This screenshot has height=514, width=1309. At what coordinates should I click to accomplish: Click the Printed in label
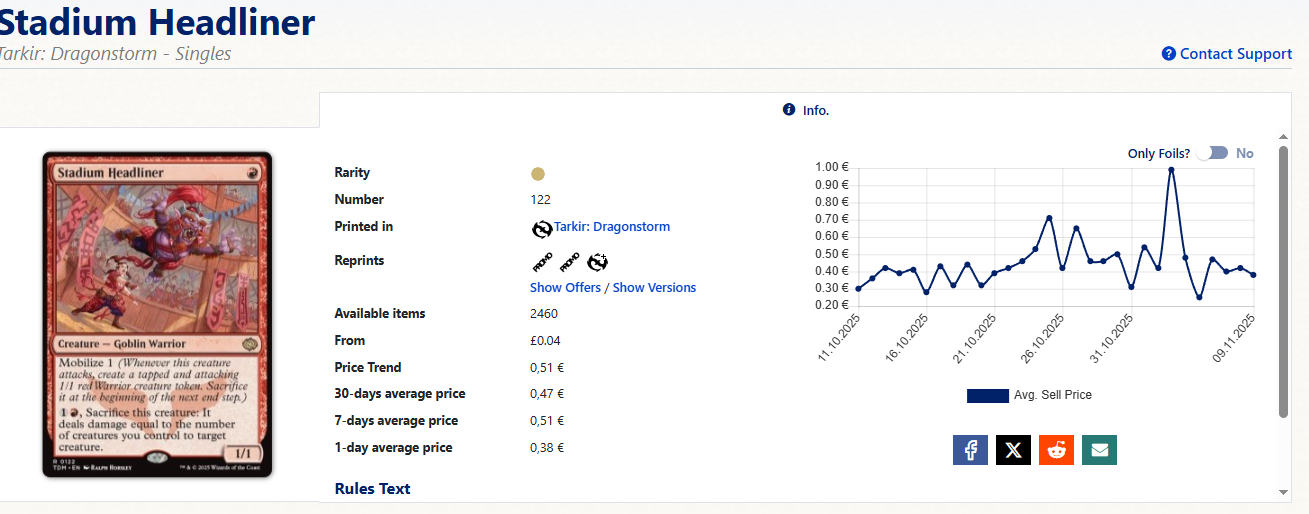(363, 227)
